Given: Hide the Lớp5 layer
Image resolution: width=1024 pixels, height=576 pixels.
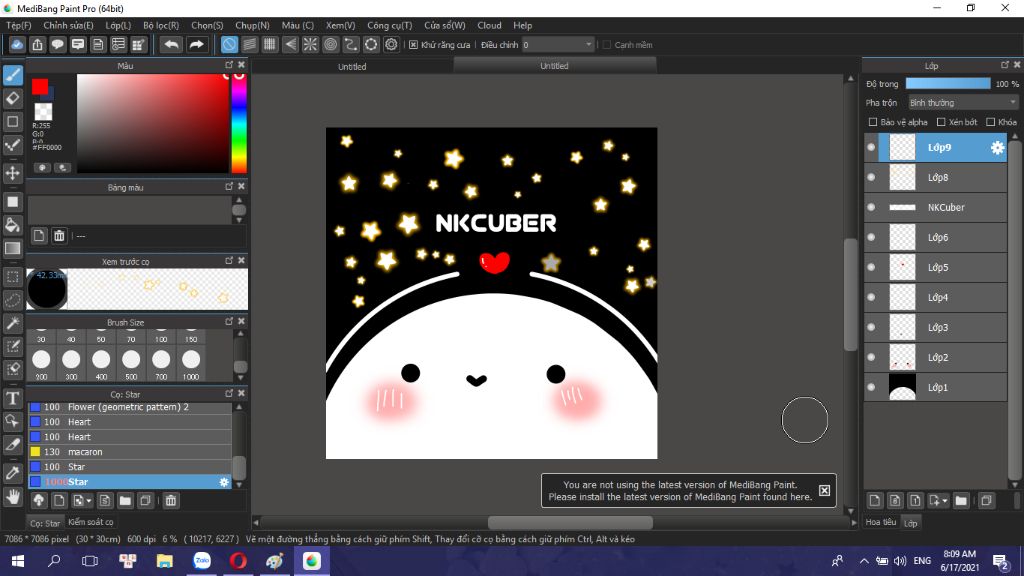Looking at the screenshot, I should point(871,268).
